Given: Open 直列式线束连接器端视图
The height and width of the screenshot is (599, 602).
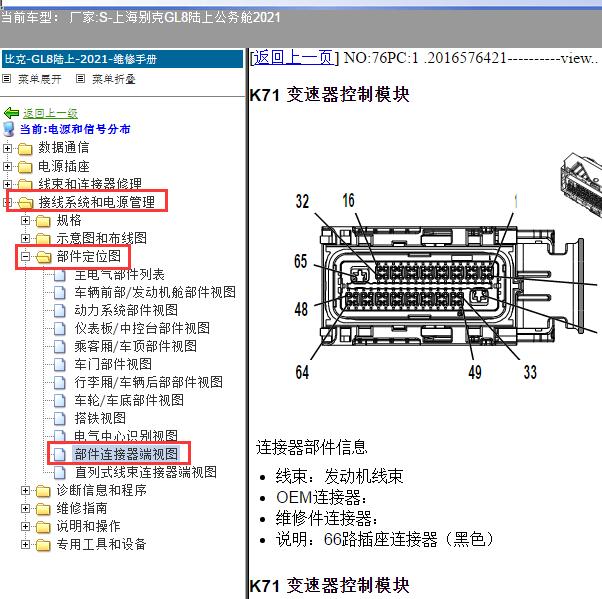Looking at the screenshot, I should pyautogui.click(x=146, y=472).
